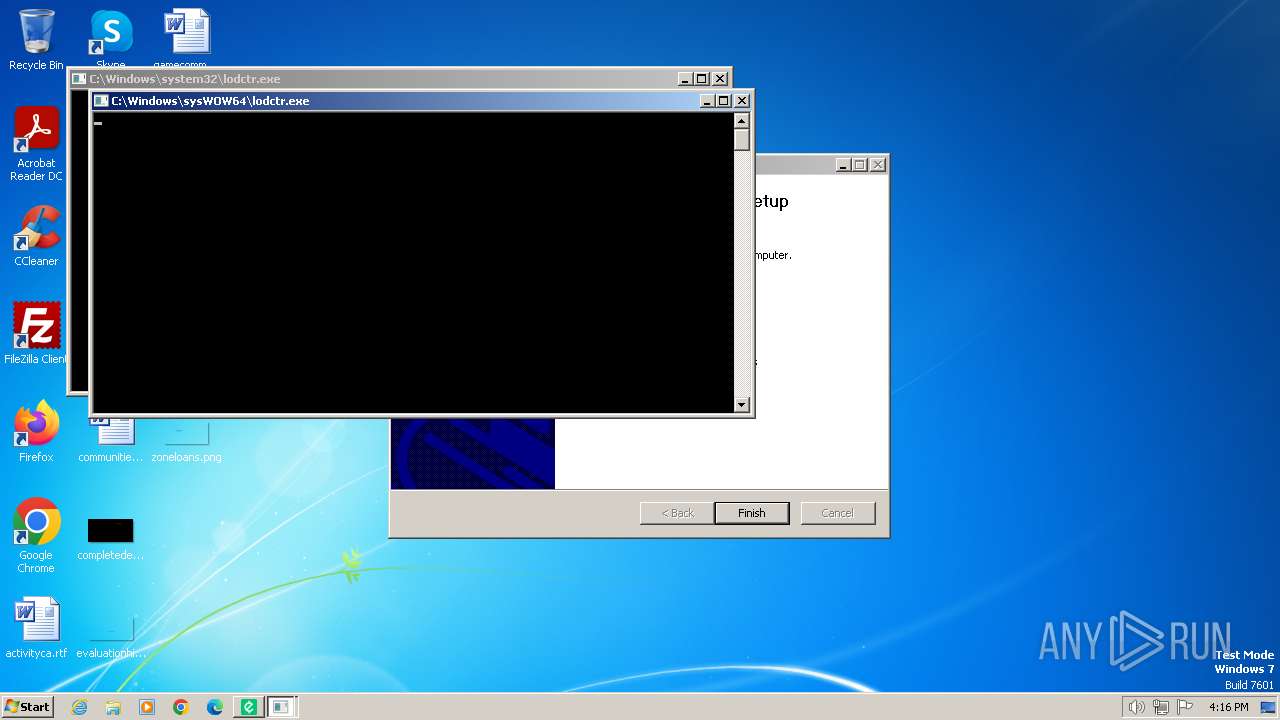Select the evaluationhi file icon
This screenshot has height=720, width=1280.
point(111,636)
